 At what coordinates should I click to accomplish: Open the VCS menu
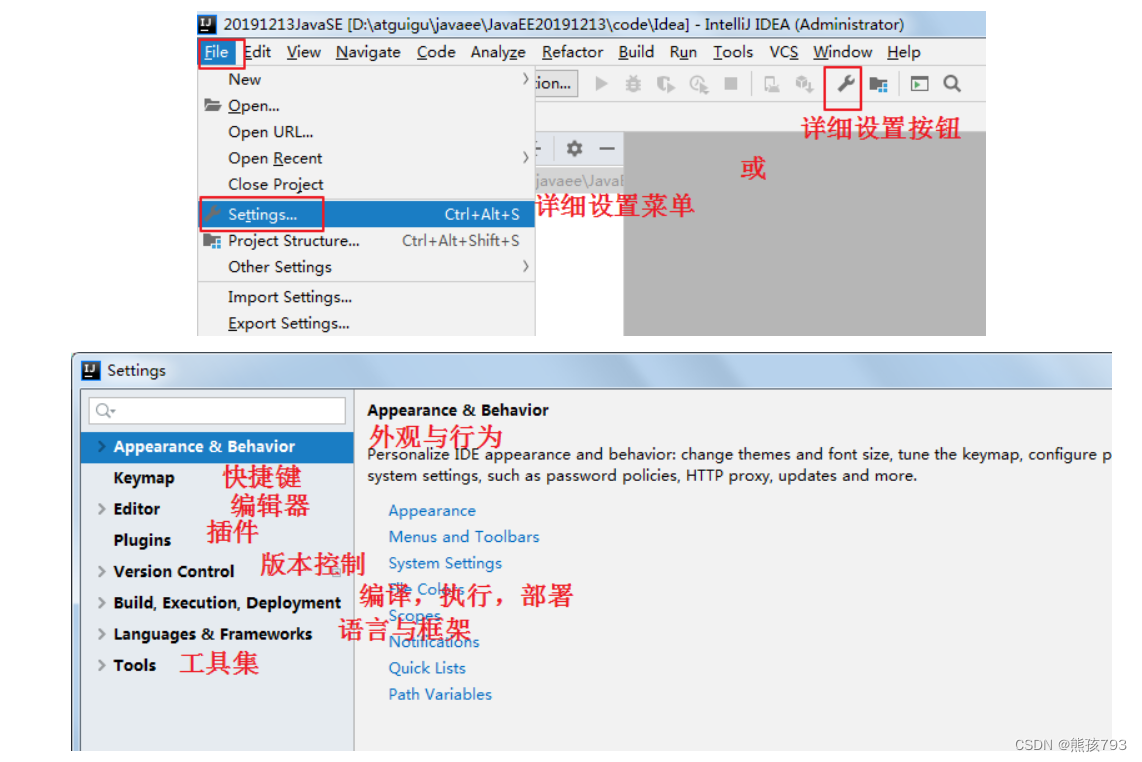click(x=784, y=52)
